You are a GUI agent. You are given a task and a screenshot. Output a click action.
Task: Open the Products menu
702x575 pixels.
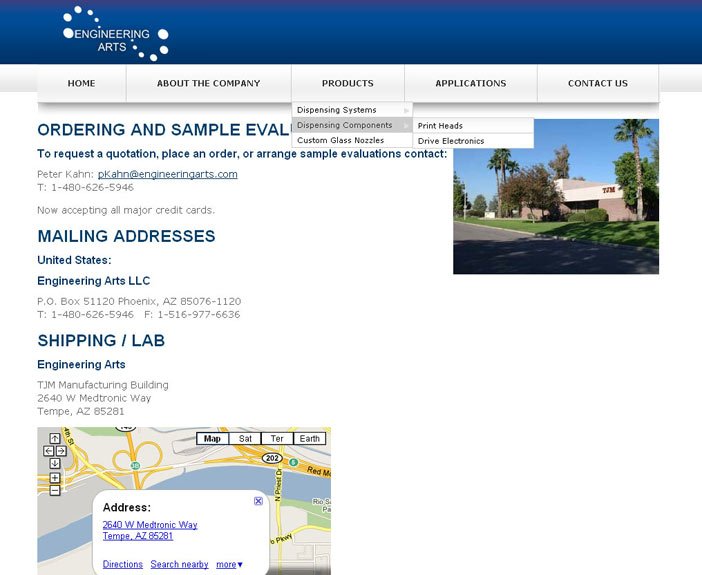tap(347, 84)
